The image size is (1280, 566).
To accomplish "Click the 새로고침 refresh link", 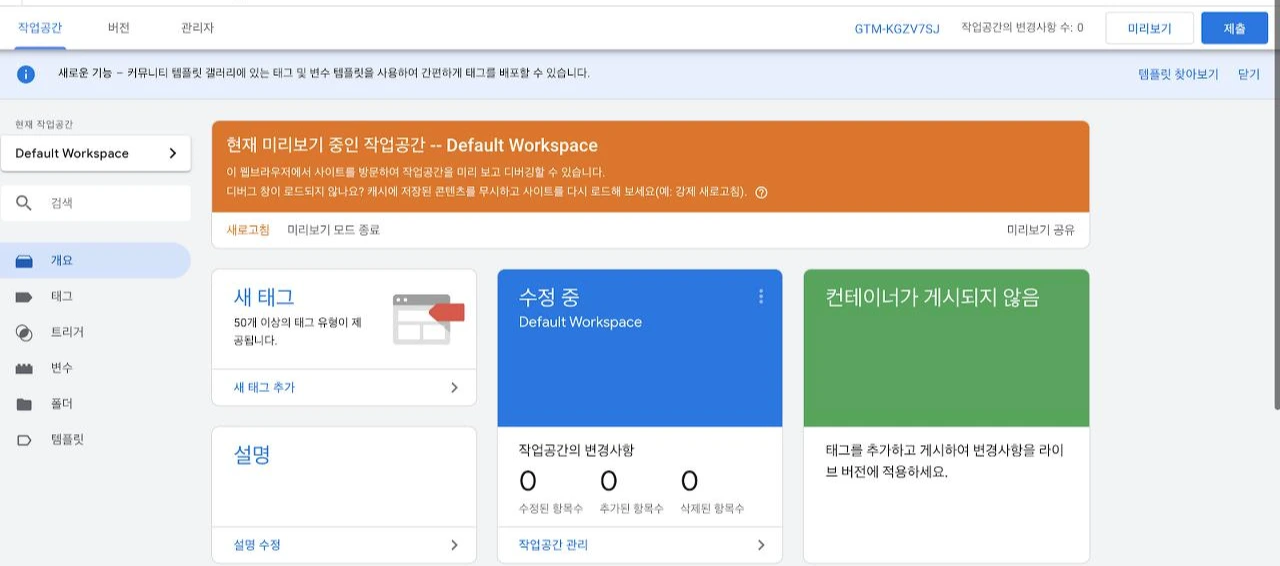I will coord(248,230).
